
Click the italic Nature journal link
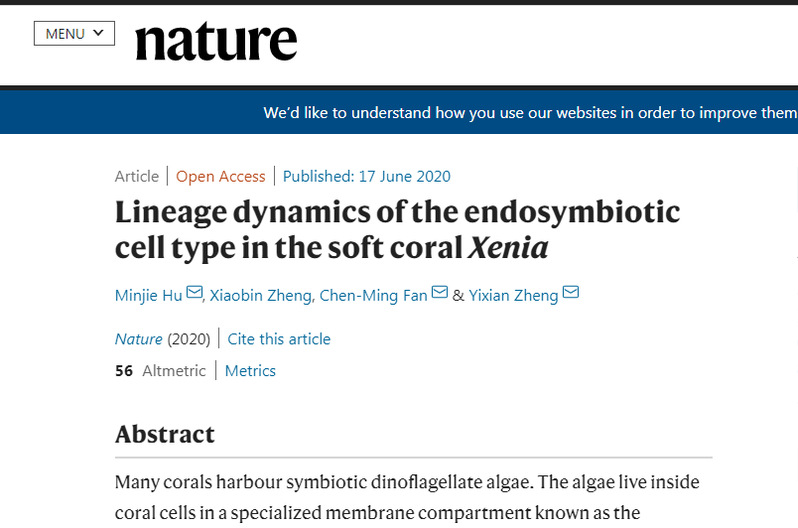pos(139,339)
